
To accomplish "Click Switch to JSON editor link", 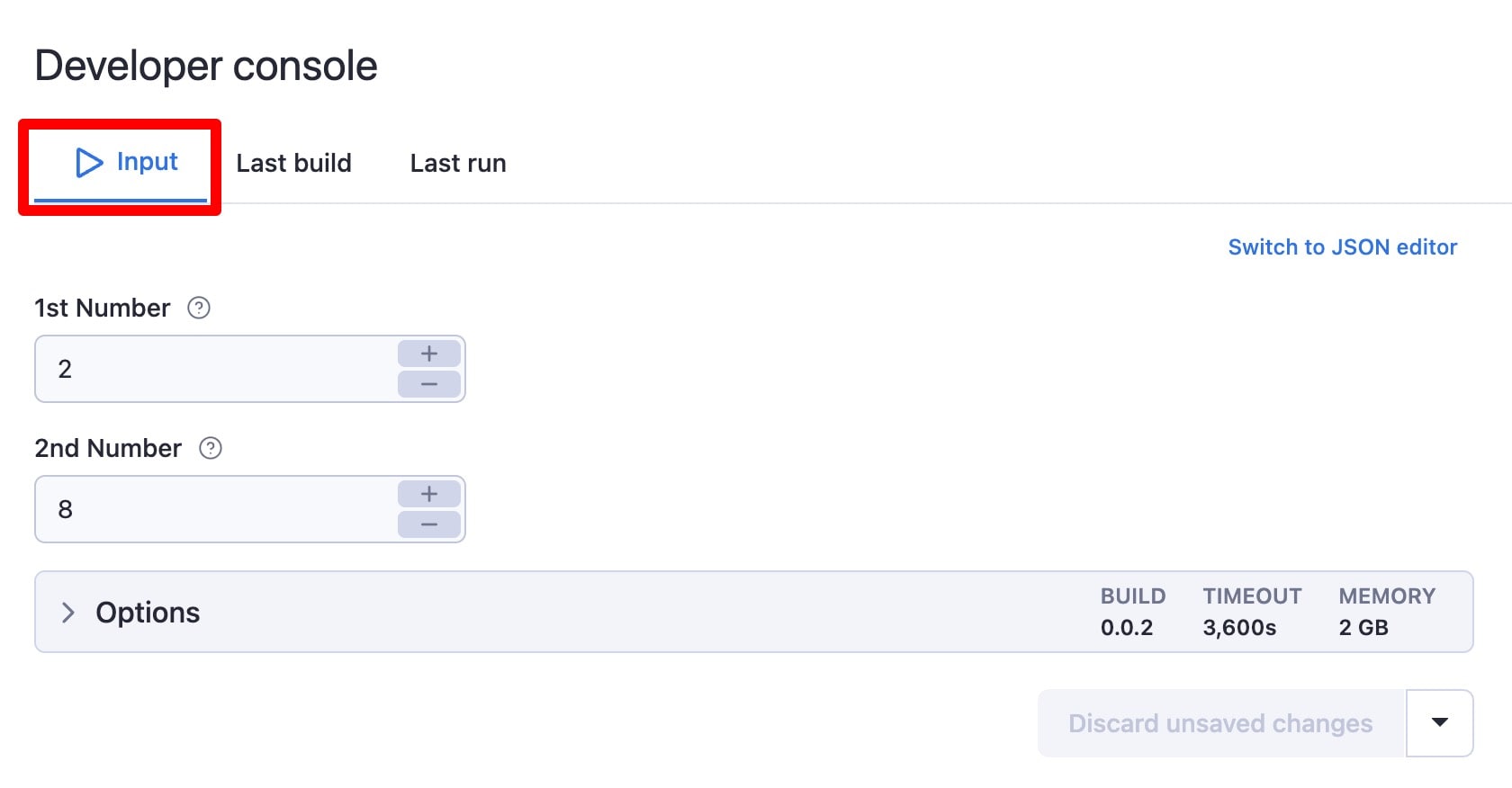I will 1342,247.
